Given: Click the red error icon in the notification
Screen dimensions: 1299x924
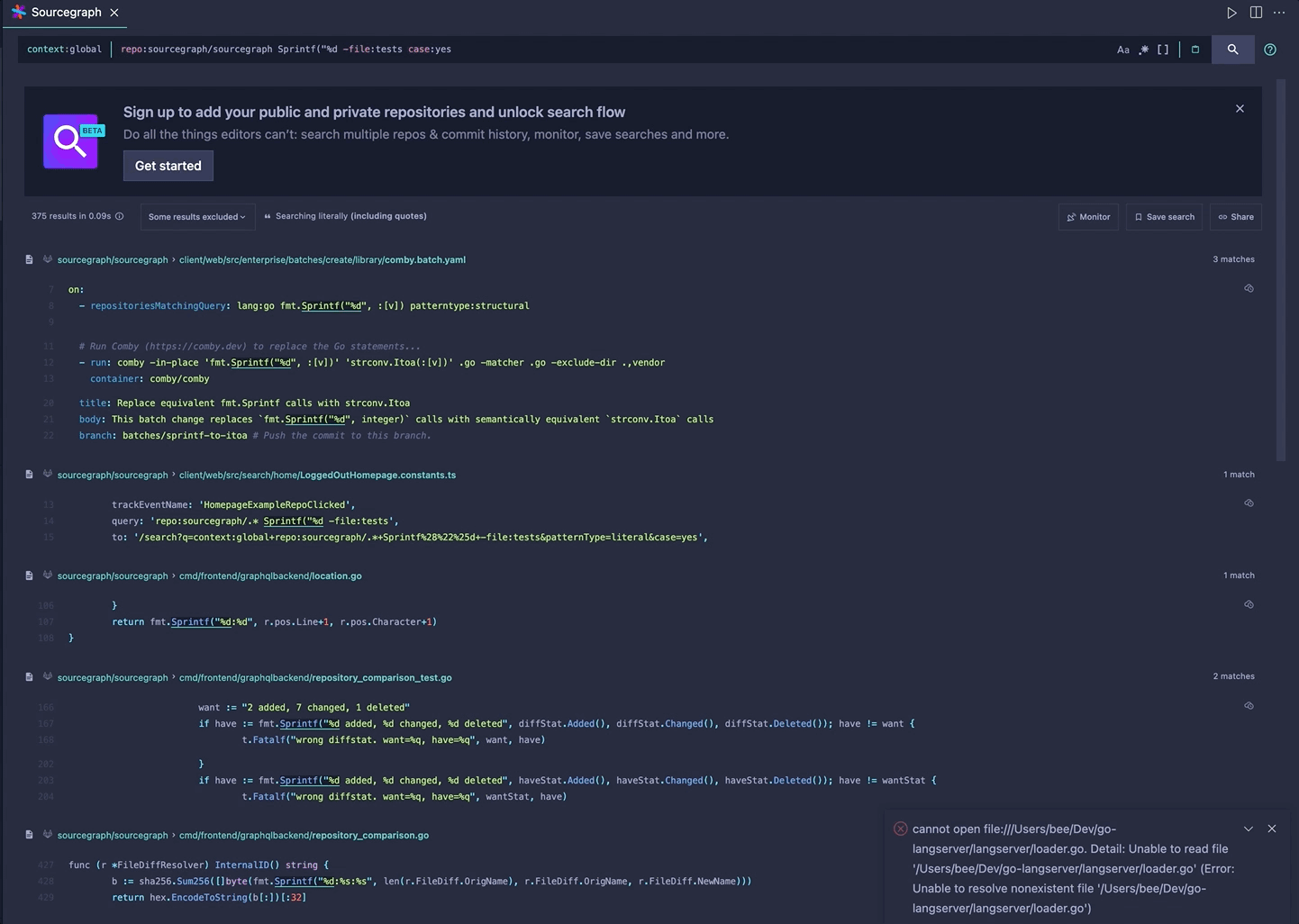Looking at the screenshot, I should pos(900,829).
